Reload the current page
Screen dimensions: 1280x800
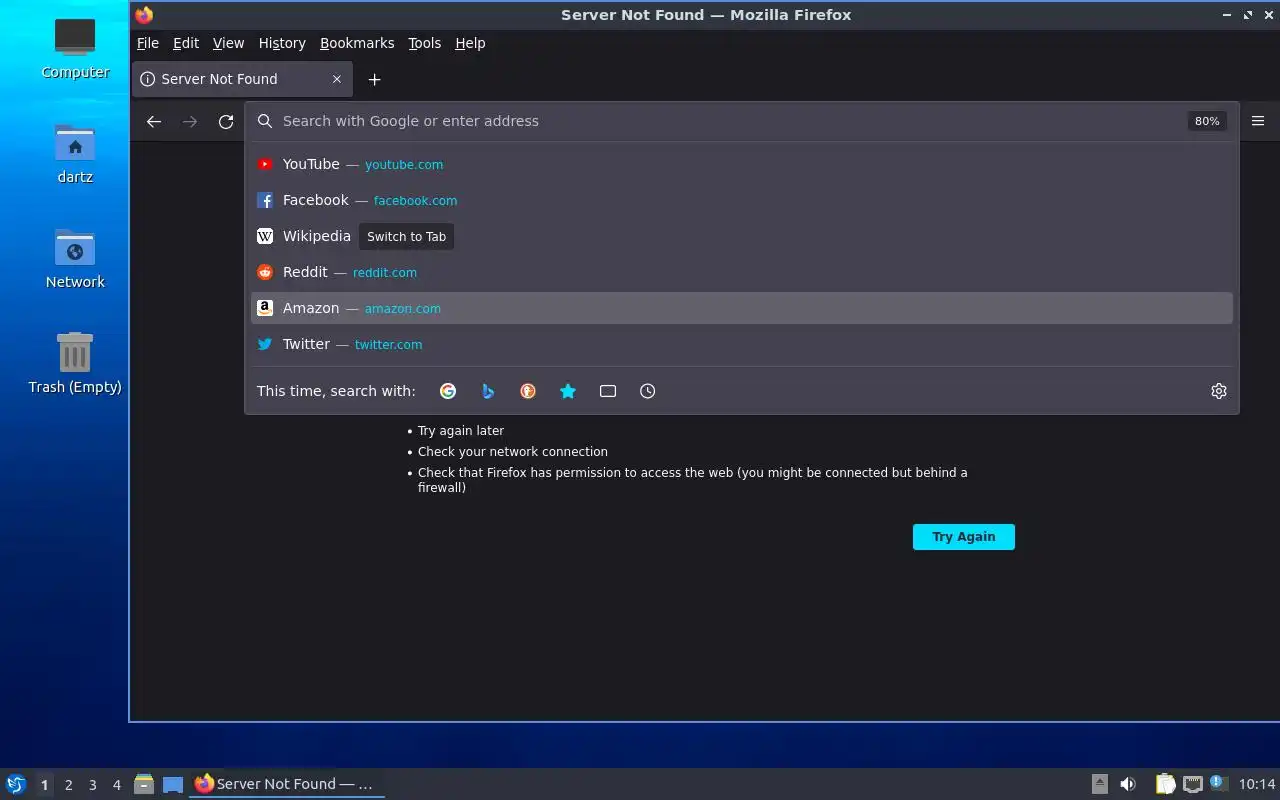(x=226, y=121)
